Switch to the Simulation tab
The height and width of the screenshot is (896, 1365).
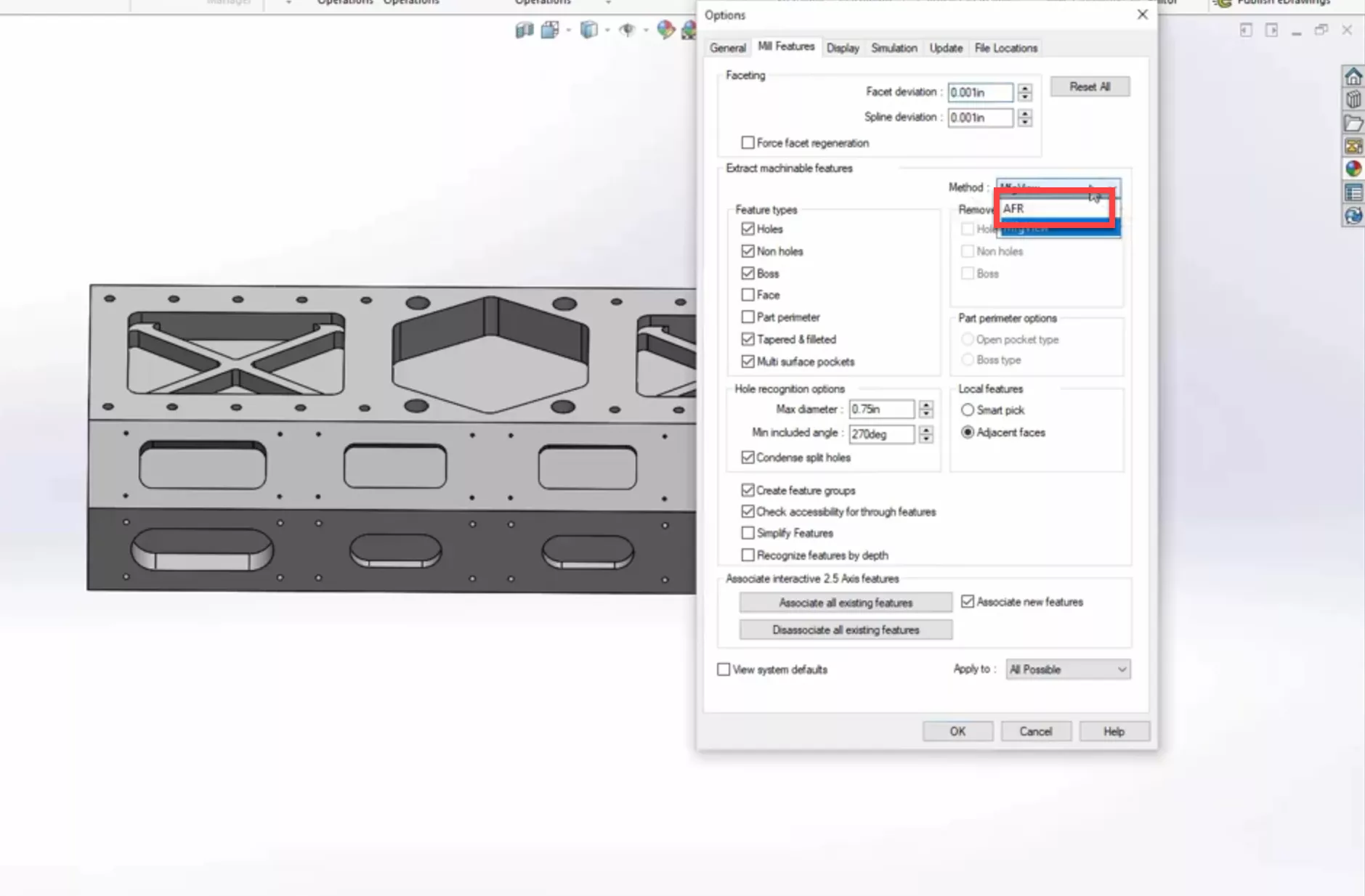click(894, 48)
